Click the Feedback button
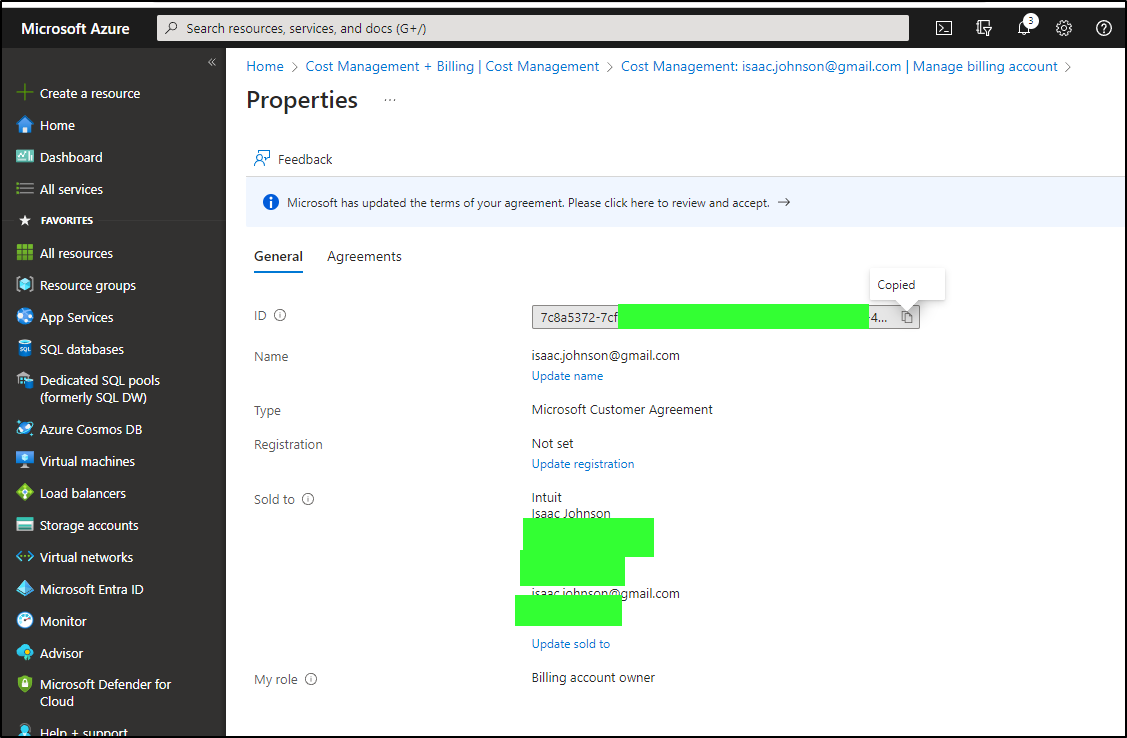The width and height of the screenshot is (1127, 738). tap(293, 159)
